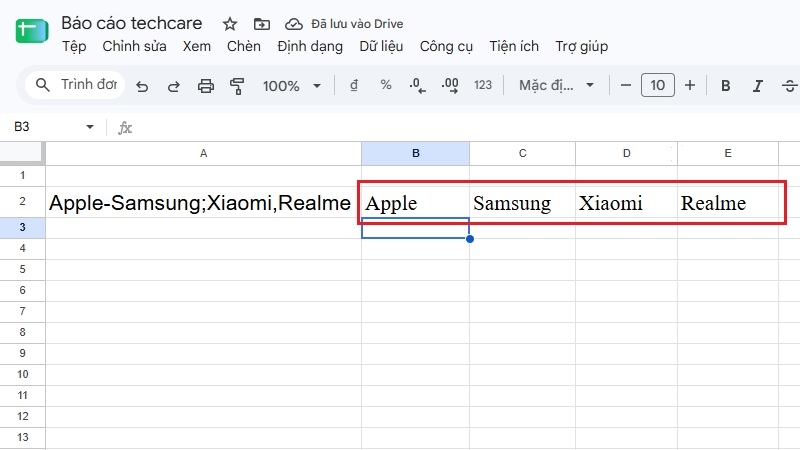
Task: Activate the paint format tool
Action: click(x=237, y=86)
